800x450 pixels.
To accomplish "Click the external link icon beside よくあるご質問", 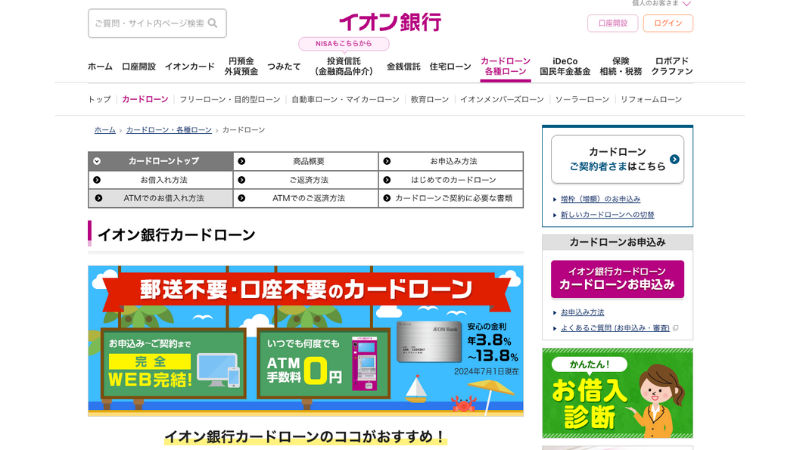I will (x=676, y=328).
